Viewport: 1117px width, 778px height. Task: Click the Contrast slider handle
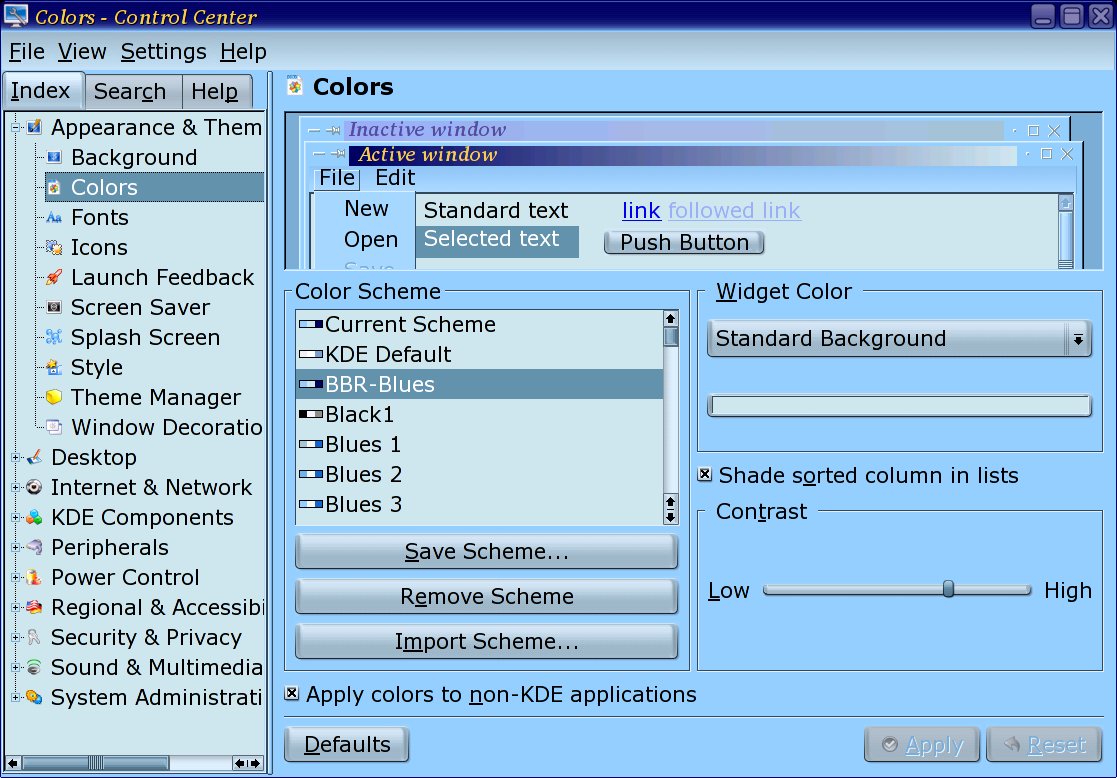[948, 589]
